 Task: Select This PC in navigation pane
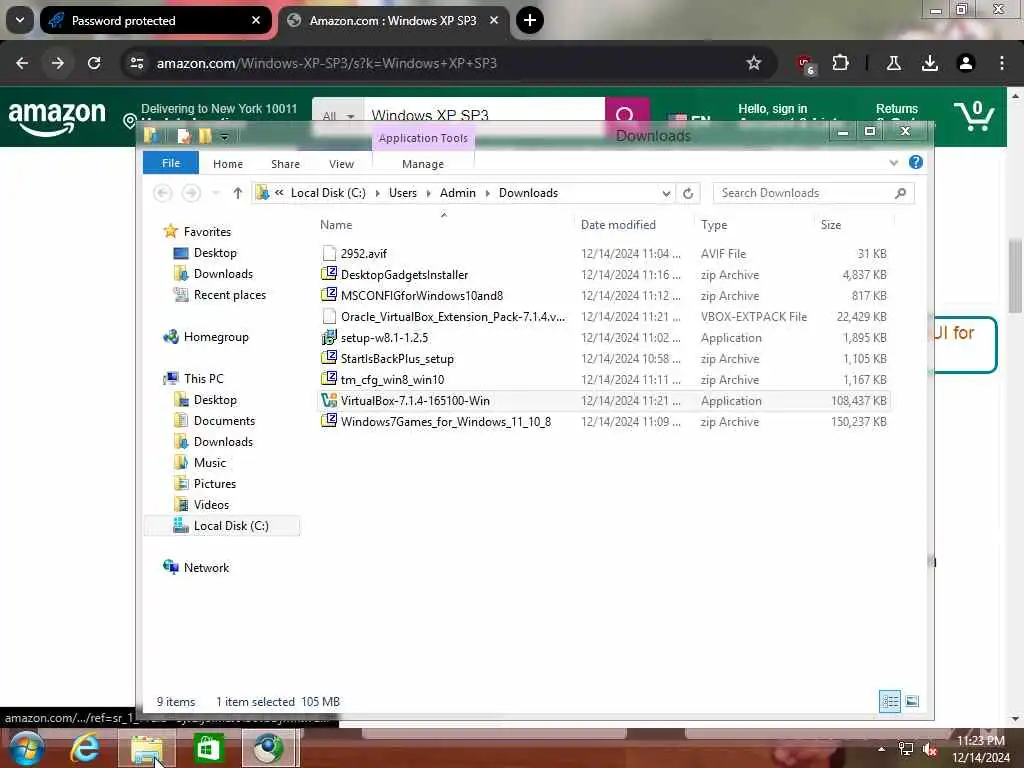tap(193, 378)
